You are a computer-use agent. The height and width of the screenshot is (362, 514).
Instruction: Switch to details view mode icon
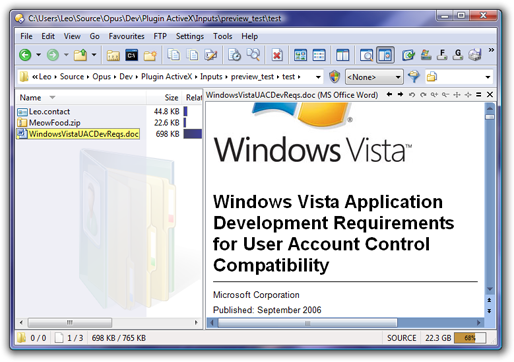click(x=319, y=55)
